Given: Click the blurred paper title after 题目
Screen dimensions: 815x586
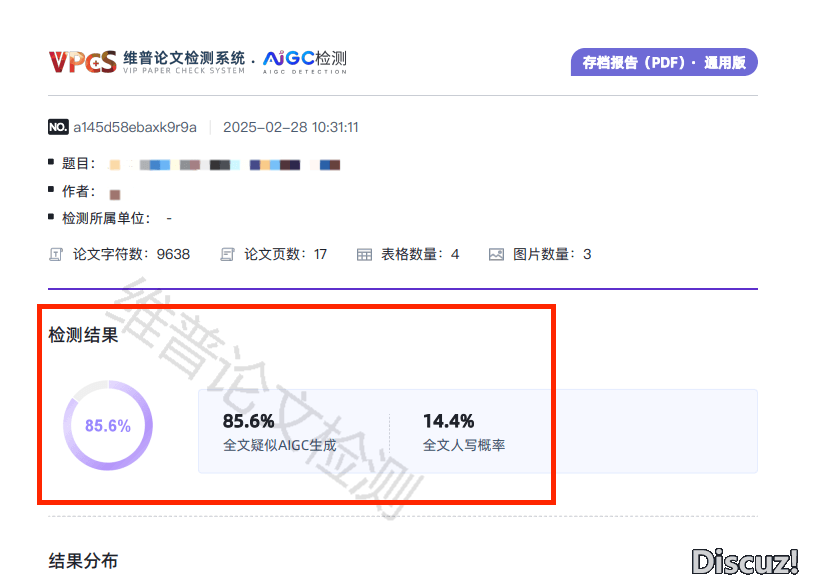Looking at the screenshot, I should click(x=225, y=164).
